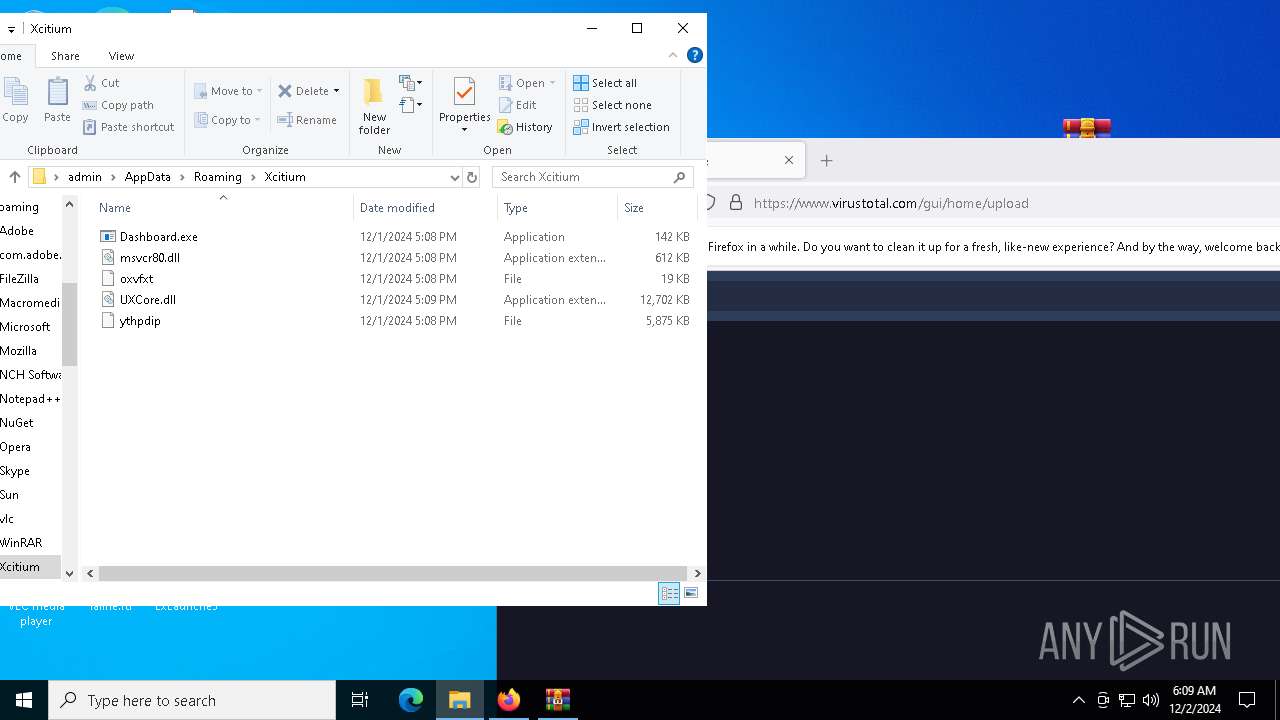Image resolution: width=1280 pixels, height=720 pixels.
Task: Switch to the Share ribbon tab
Action: [65, 56]
